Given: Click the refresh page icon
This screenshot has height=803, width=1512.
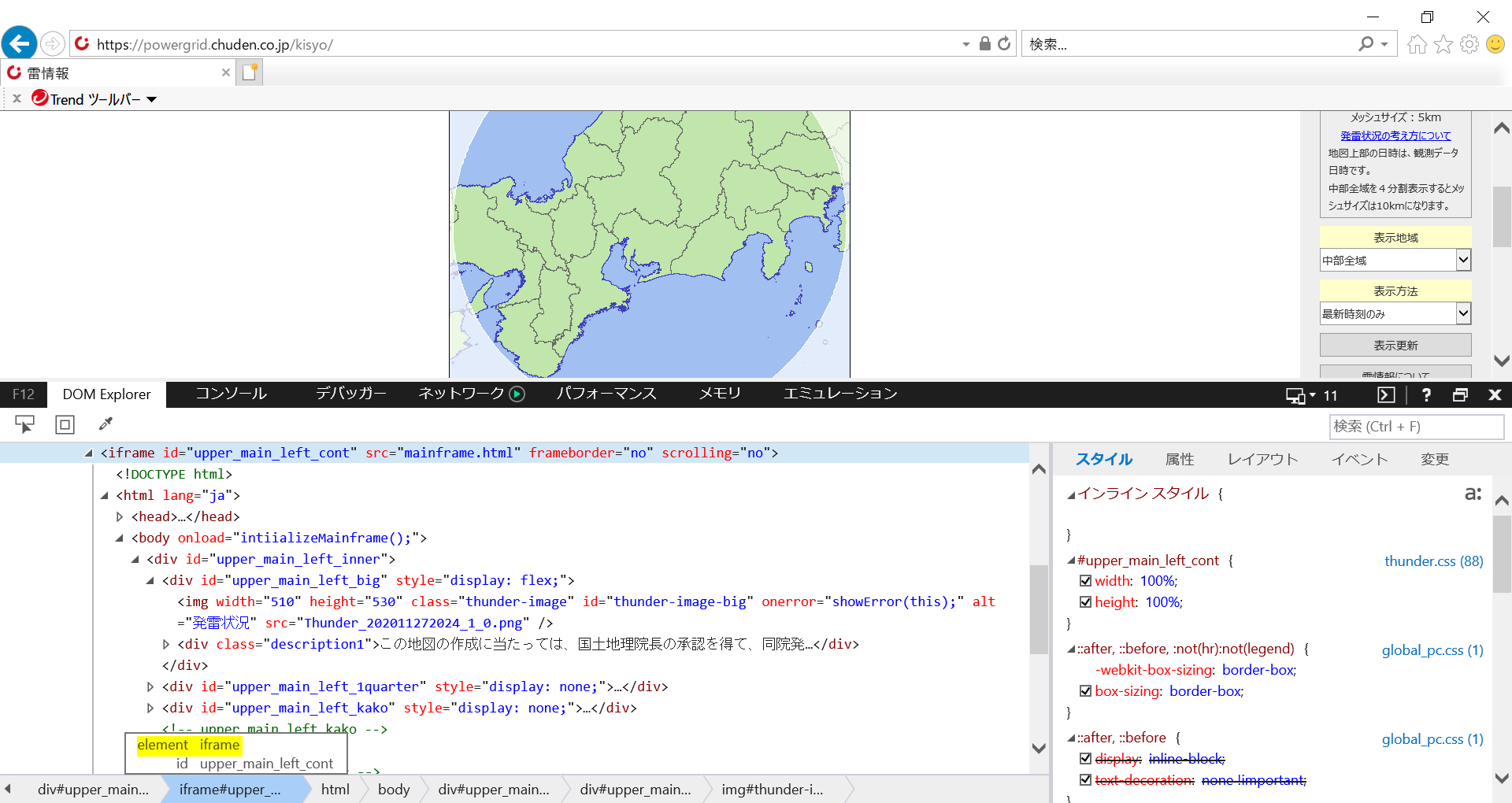Looking at the screenshot, I should [x=1004, y=44].
